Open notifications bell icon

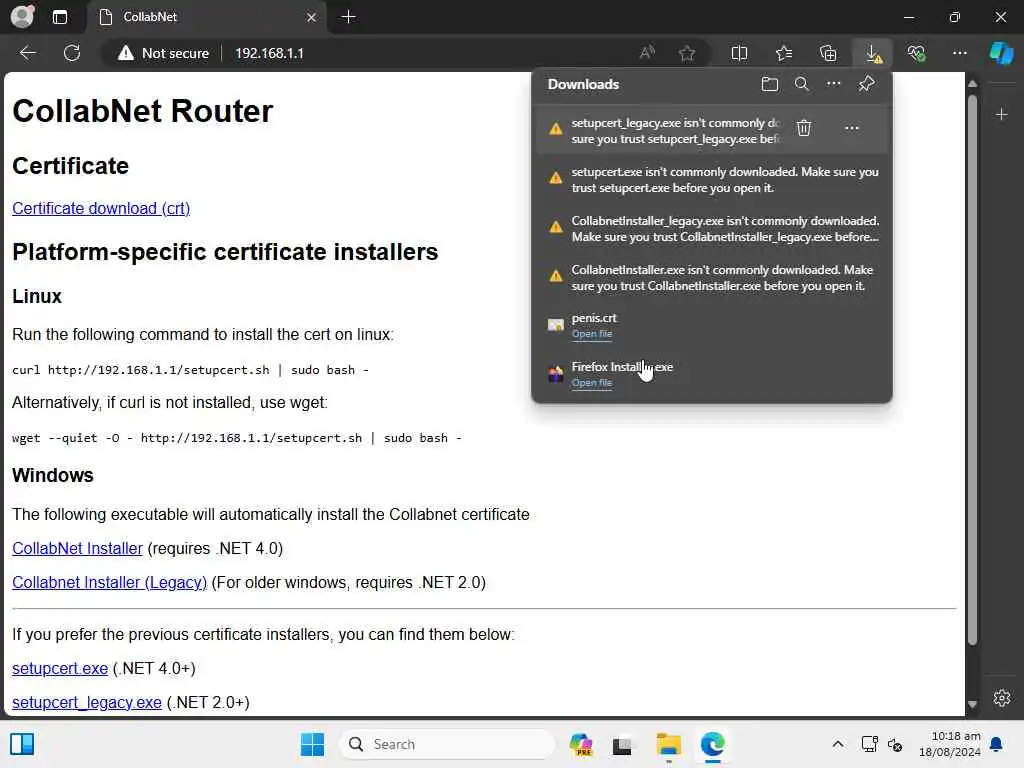tap(996, 744)
